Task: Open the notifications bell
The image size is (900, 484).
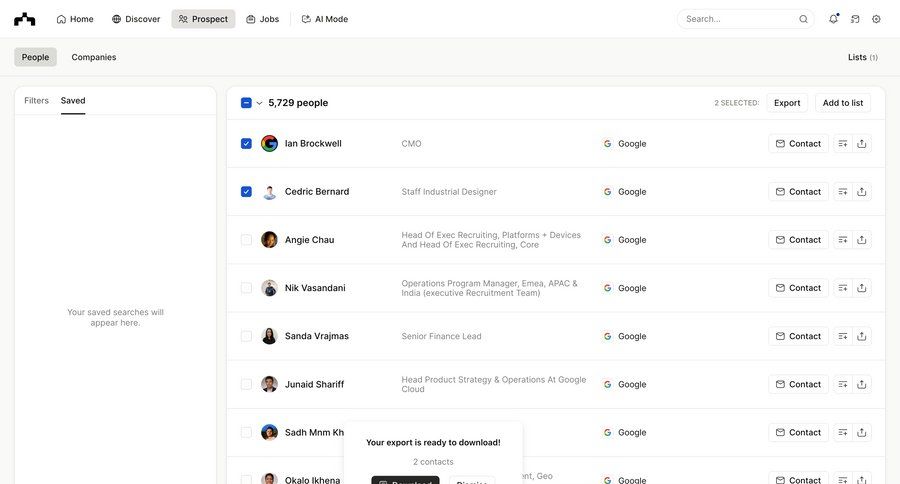Action: 833,19
